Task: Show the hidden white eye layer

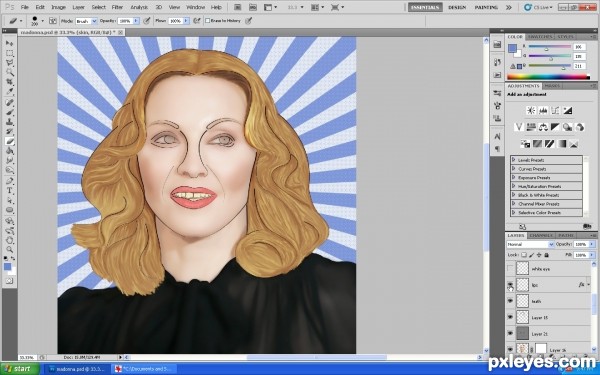Action: (x=510, y=269)
